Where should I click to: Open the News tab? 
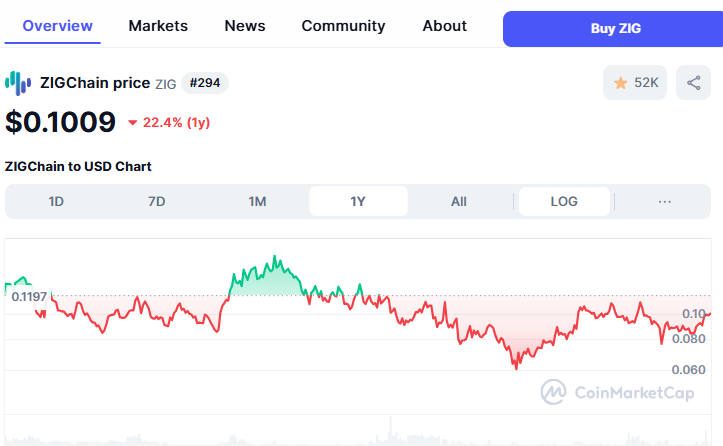tap(245, 26)
